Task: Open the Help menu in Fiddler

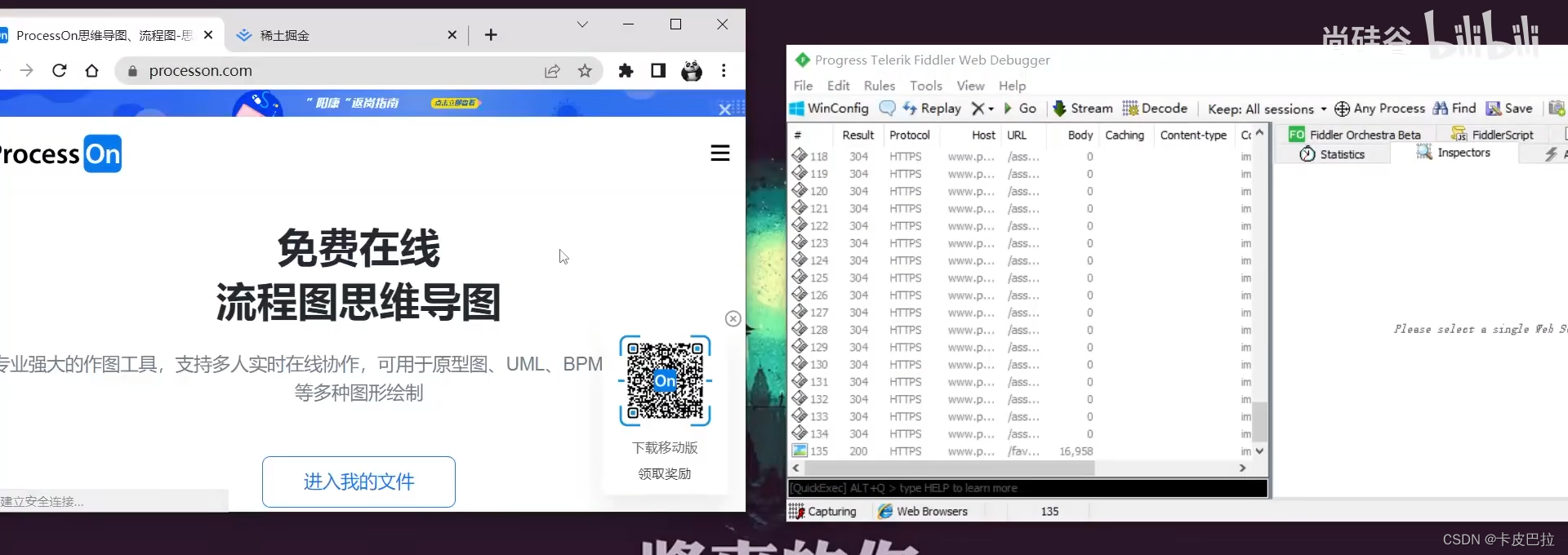Action: pyautogui.click(x=1012, y=86)
